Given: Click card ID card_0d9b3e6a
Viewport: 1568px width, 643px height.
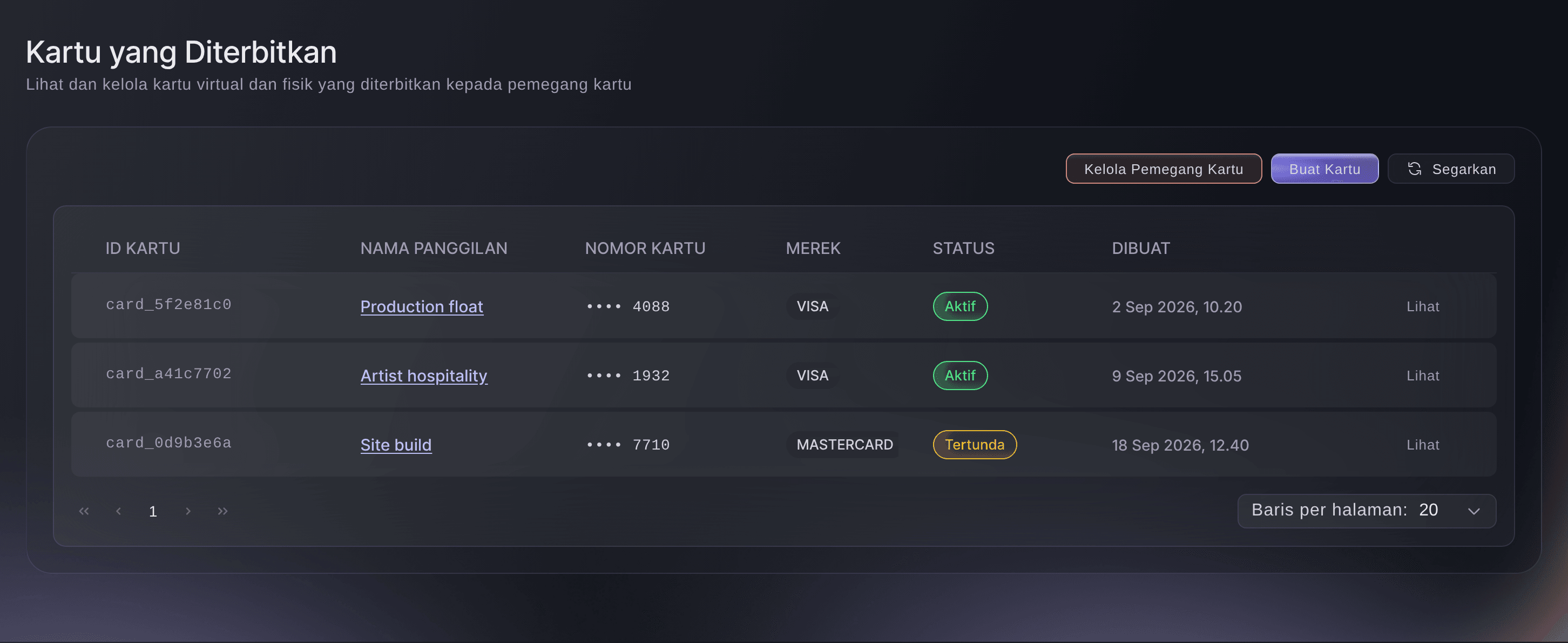Looking at the screenshot, I should [168, 443].
